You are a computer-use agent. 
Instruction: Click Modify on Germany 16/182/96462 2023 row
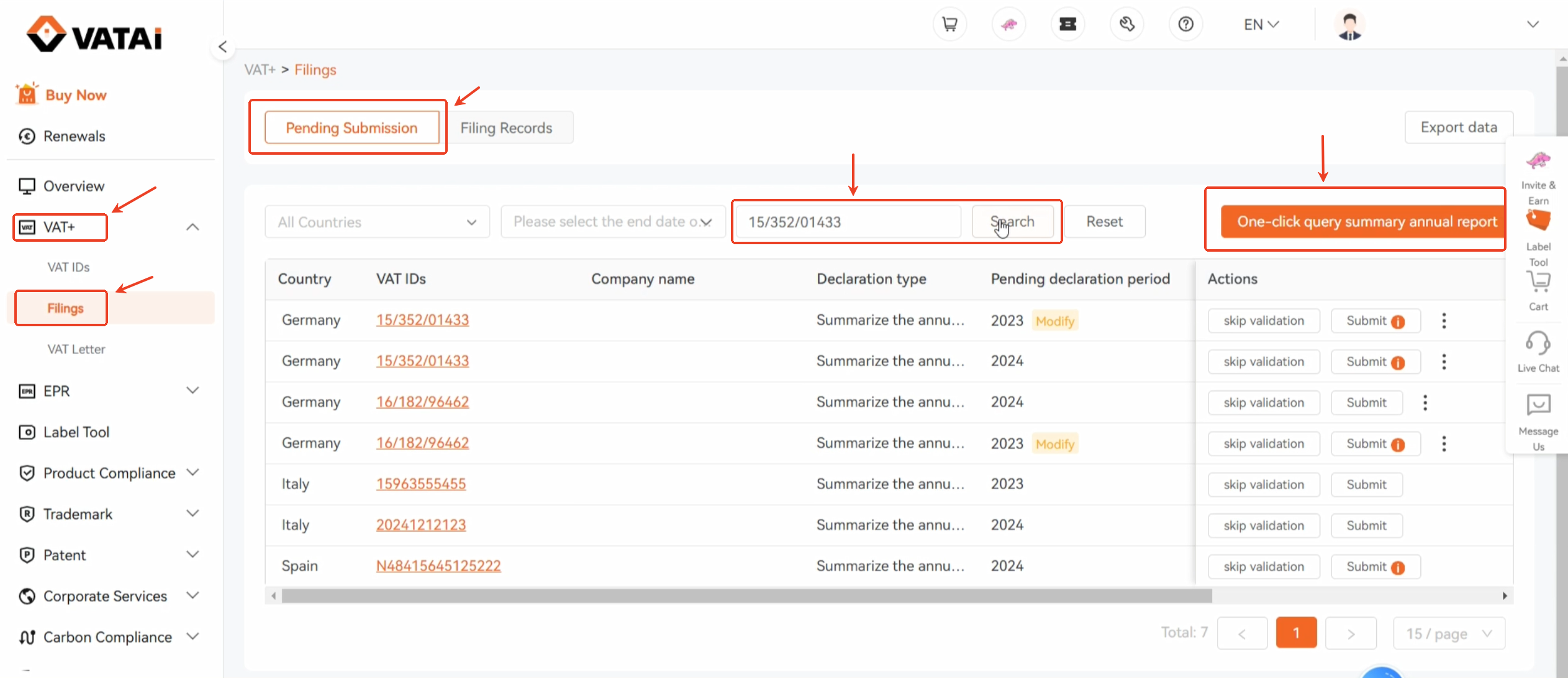tap(1055, 444)
